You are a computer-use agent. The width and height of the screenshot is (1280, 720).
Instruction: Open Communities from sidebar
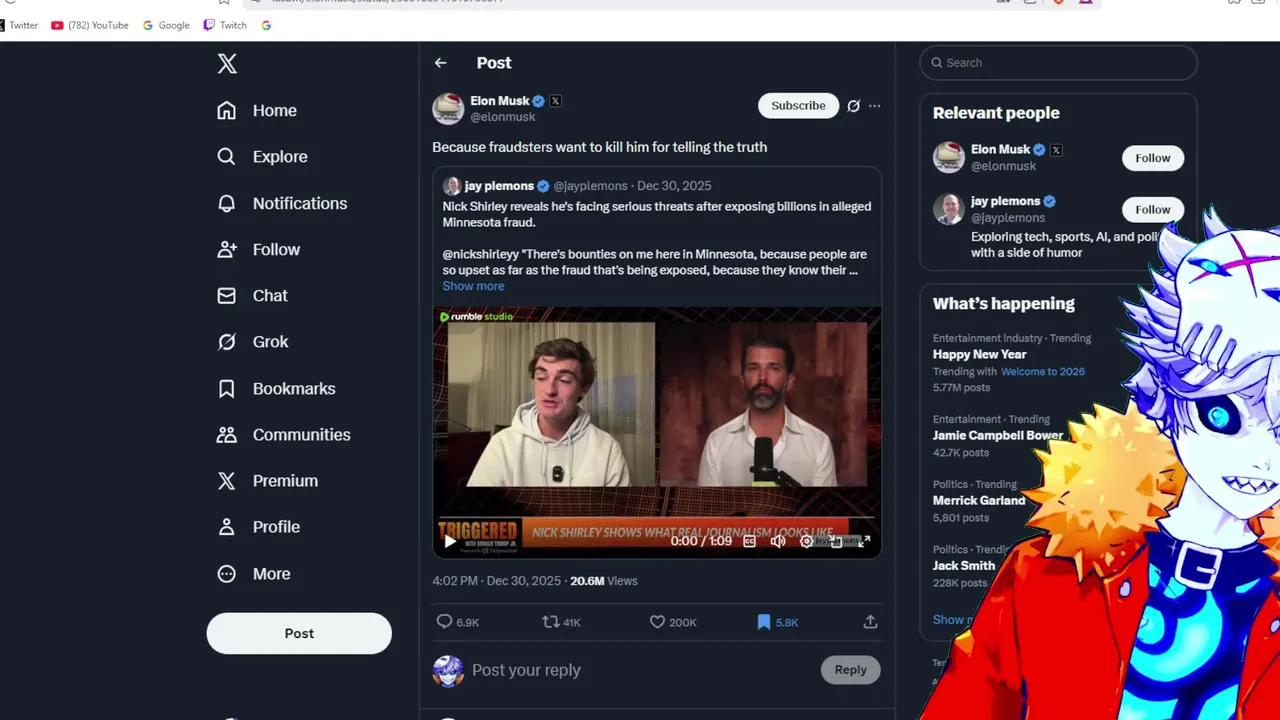(x=284, y=434)
